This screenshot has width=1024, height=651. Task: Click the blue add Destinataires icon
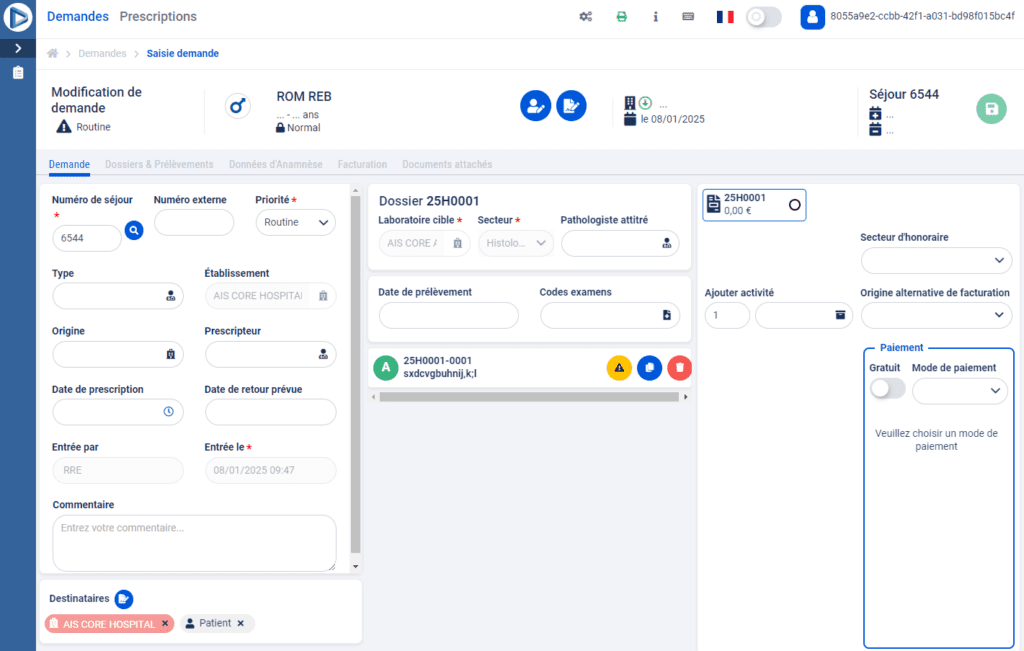click(x=123, y=599)
